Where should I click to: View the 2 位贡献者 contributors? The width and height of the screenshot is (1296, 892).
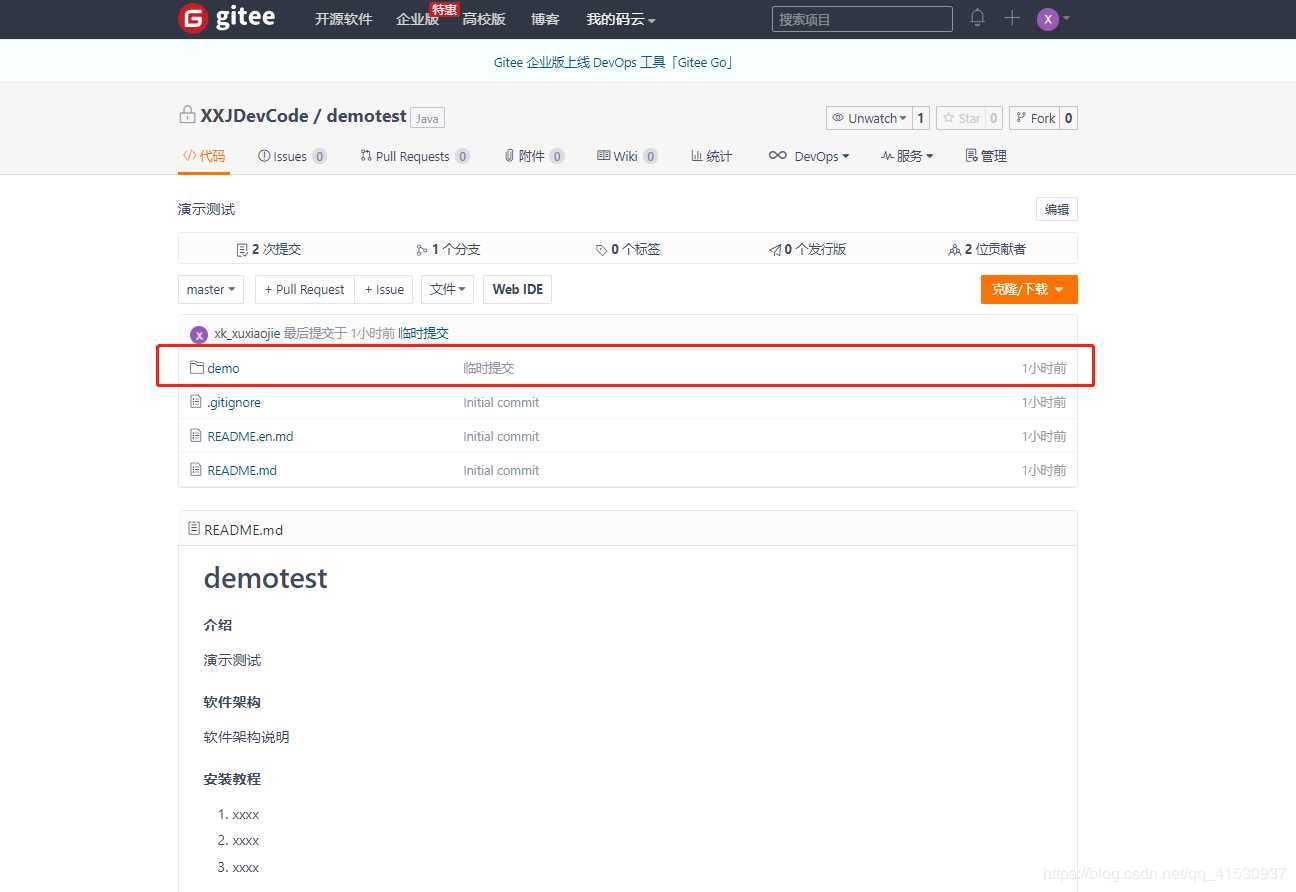[987, 249]
